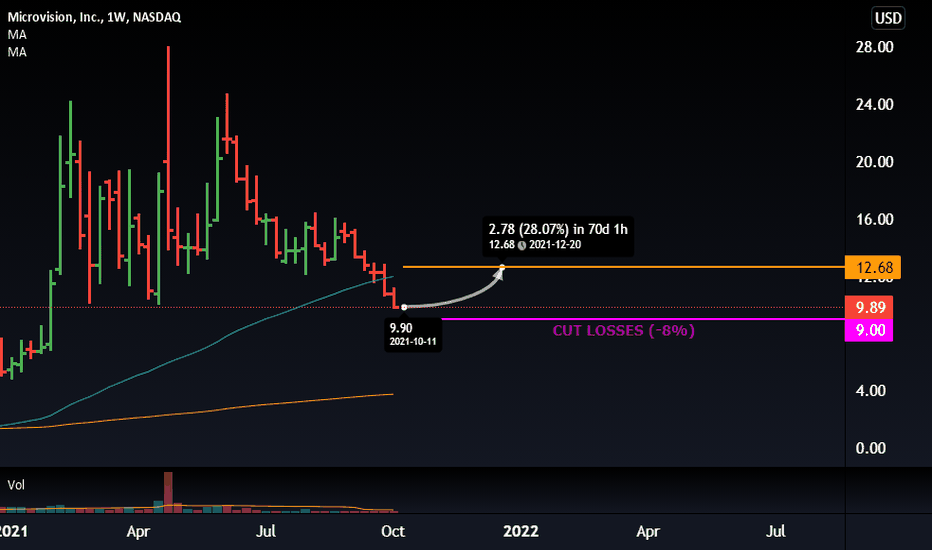Click the magenta 9.00 price label

pyautogui.click(x=869, y=331)
